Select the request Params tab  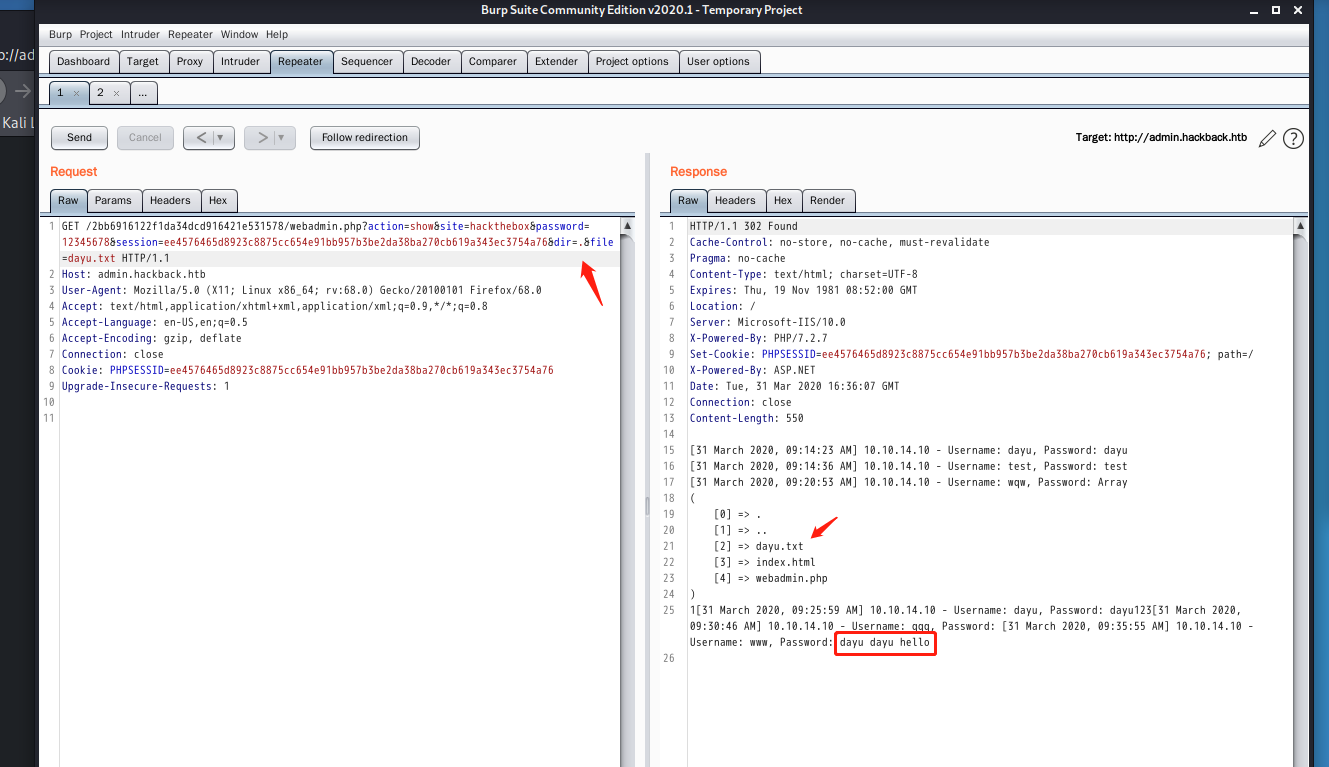click(x=114, y=200)
